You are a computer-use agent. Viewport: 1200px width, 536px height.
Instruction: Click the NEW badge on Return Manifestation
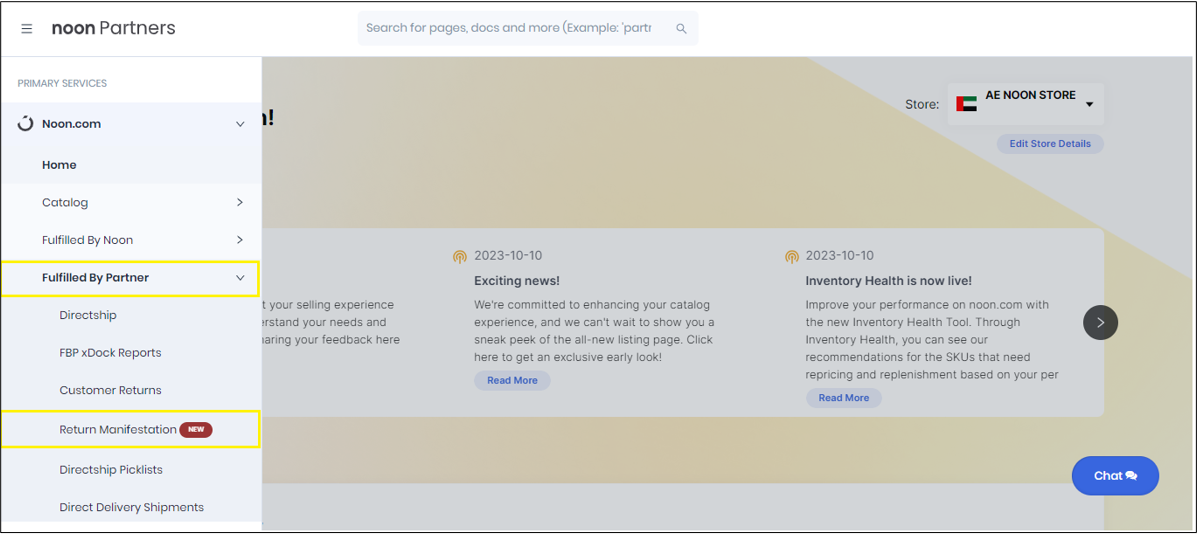click(196, 430)
